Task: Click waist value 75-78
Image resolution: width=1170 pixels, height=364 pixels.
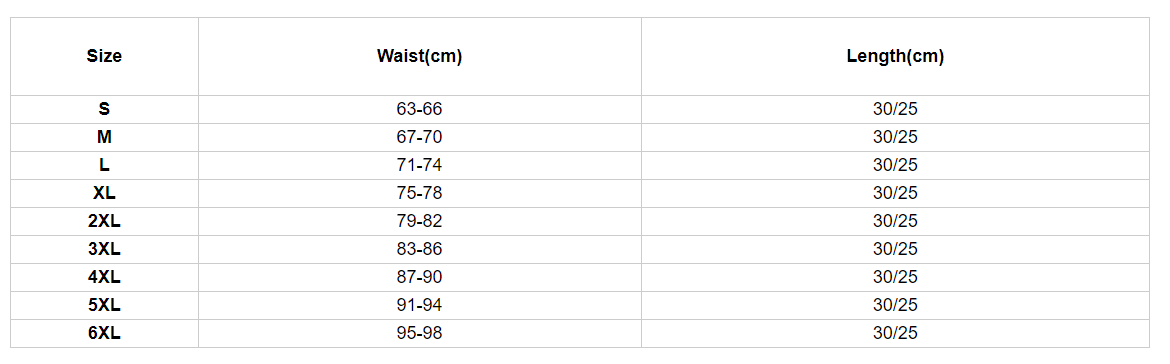Action: [x=419, y=193]
